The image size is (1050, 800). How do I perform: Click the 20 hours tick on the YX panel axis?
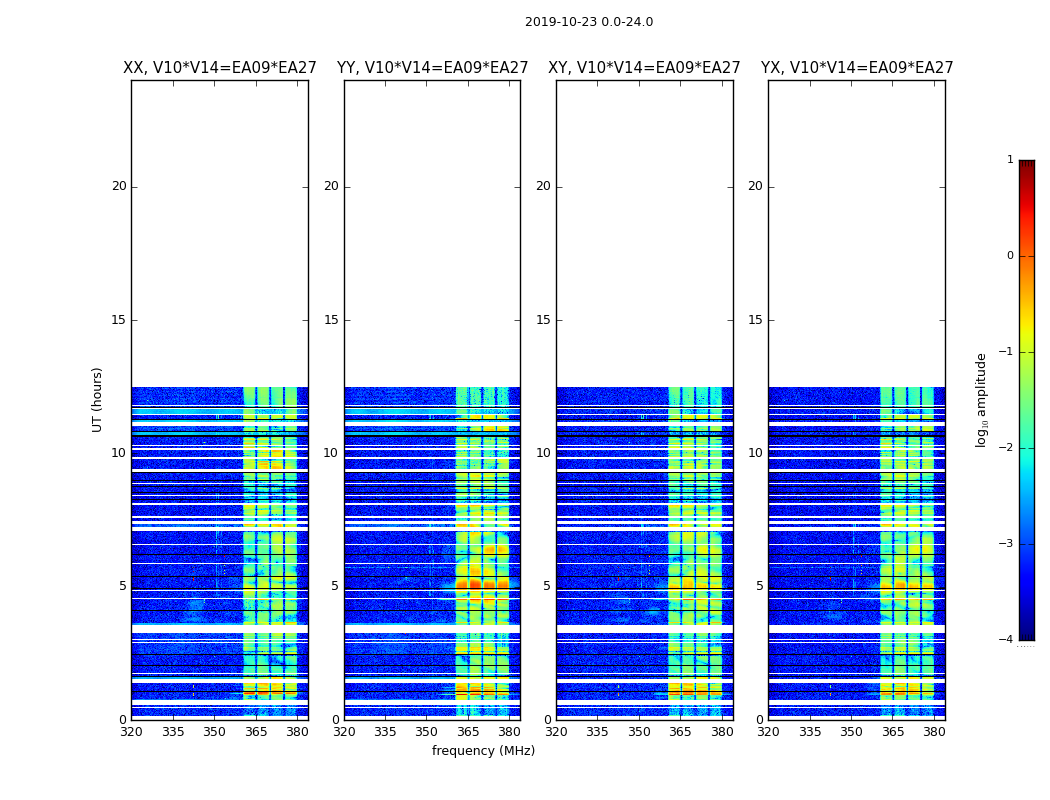tap(755, 186)
